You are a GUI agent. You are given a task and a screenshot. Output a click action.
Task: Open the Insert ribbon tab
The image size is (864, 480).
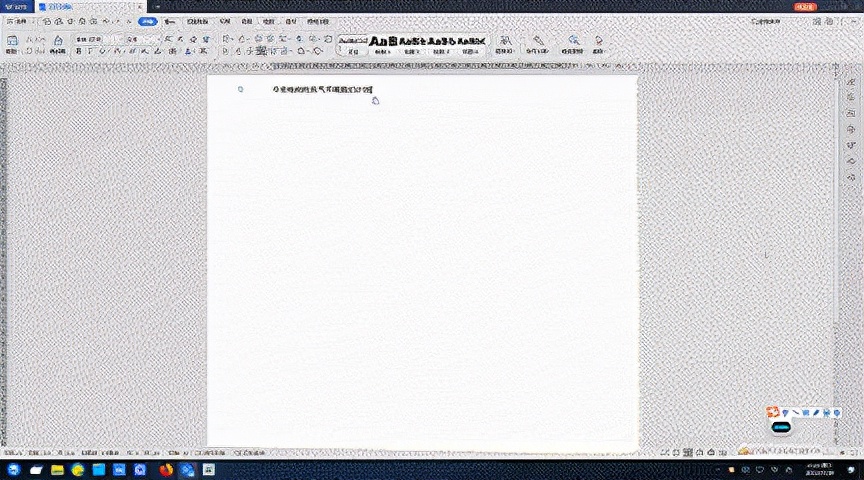click(170, 21)
